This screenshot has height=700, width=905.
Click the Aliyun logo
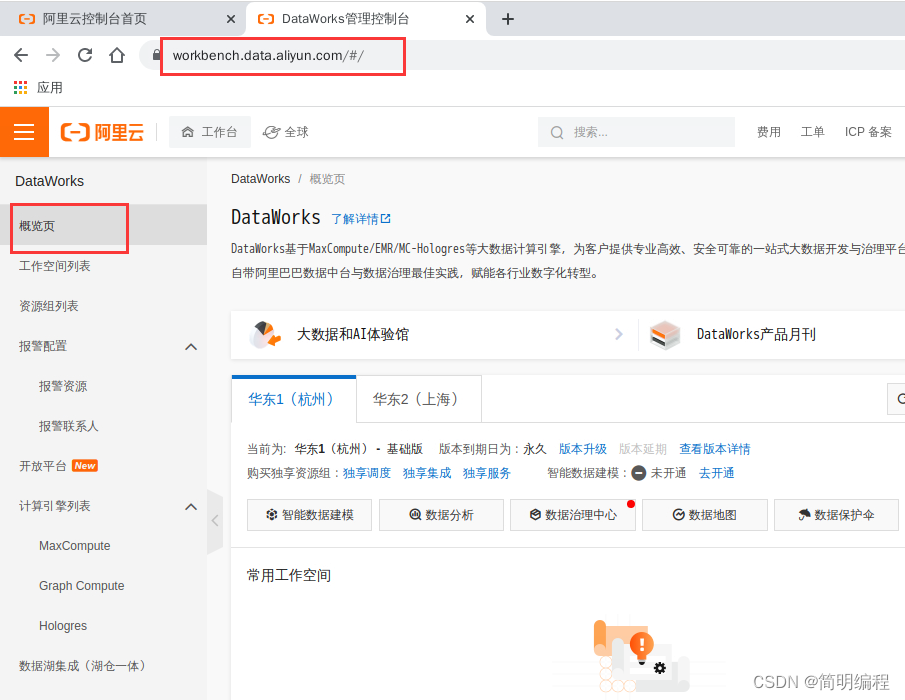[x=102, y=132]
